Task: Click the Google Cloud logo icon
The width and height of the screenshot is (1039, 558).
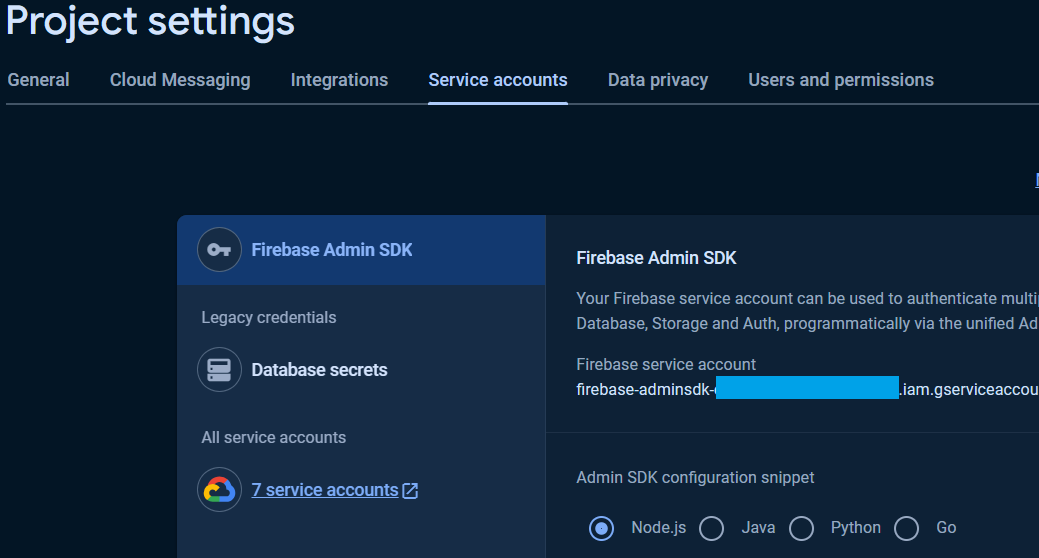Action: 219,490
